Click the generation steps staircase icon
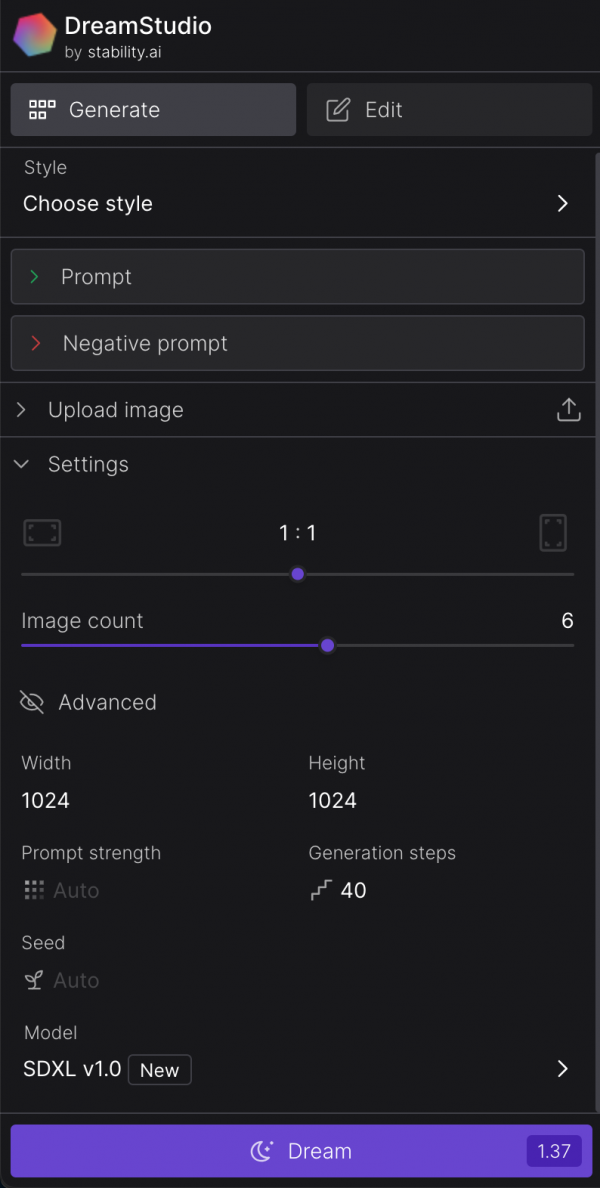Image resolution: width=600 pixels, height=1188 pixels. (x=321, y=890)
